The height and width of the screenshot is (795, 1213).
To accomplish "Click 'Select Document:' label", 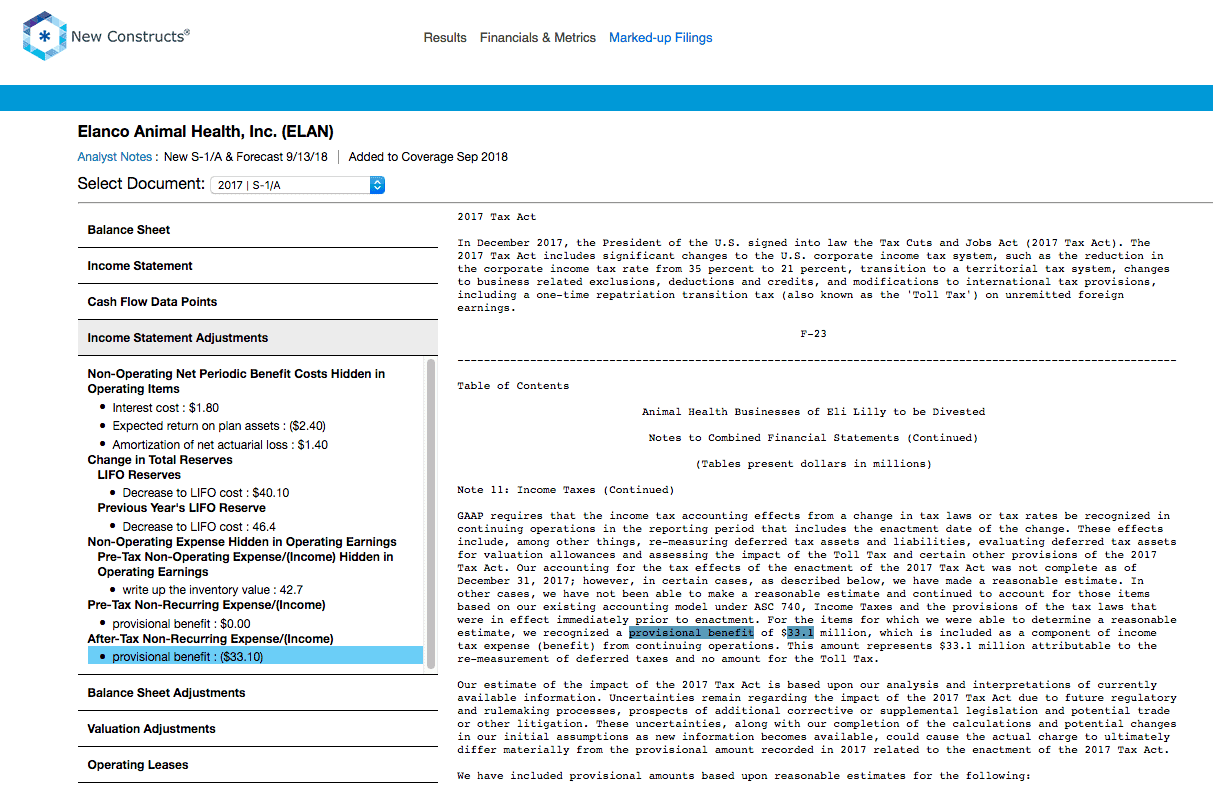I will tap(142, 185).
